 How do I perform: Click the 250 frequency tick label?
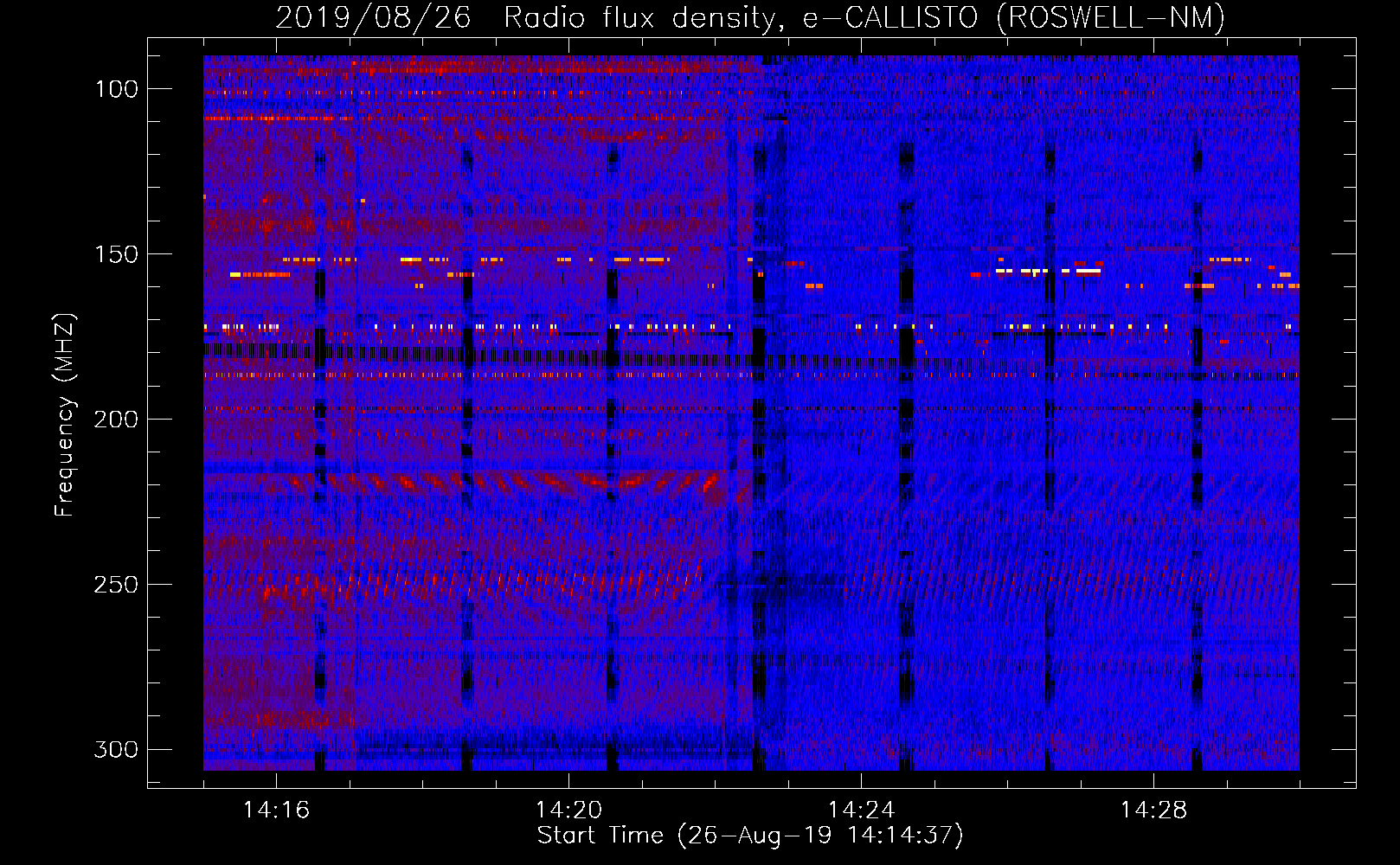coord(116,585)
